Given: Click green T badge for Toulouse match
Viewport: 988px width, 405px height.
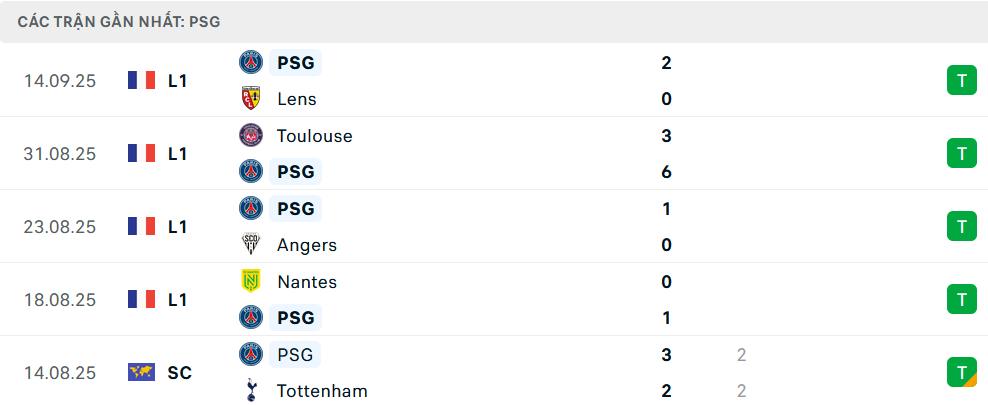Looking at the screenshot, I should [961, 153].
